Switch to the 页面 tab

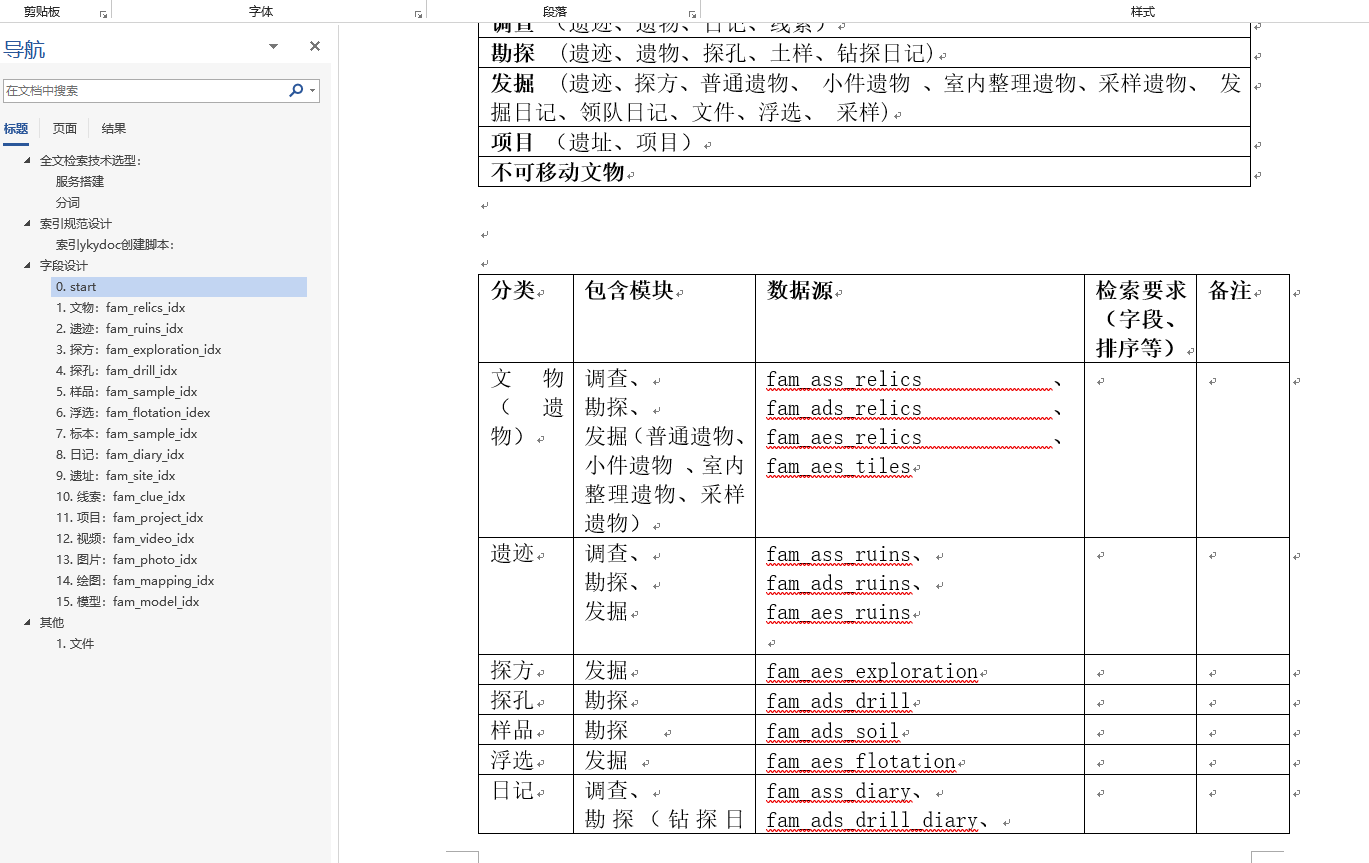point(65,128)
